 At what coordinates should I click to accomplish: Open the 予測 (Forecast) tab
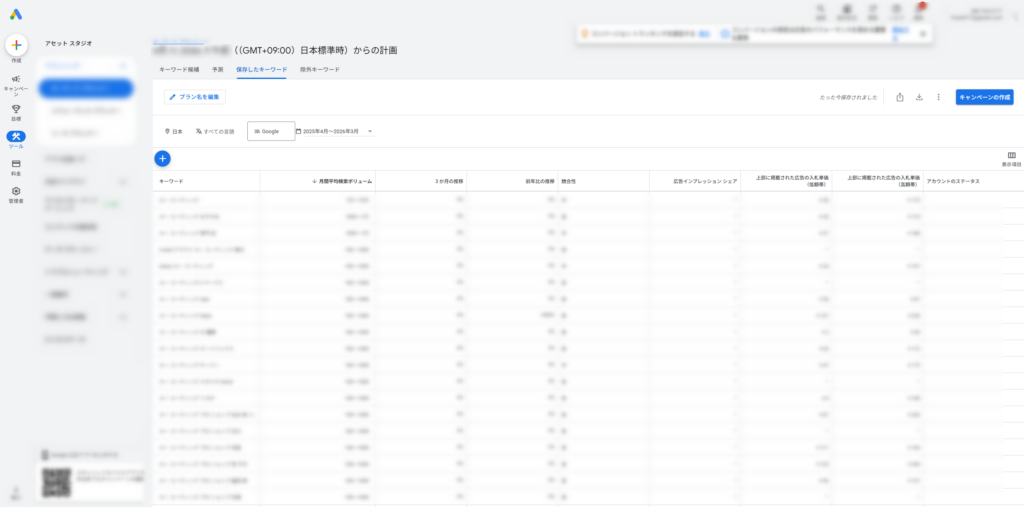coord(218,70)
